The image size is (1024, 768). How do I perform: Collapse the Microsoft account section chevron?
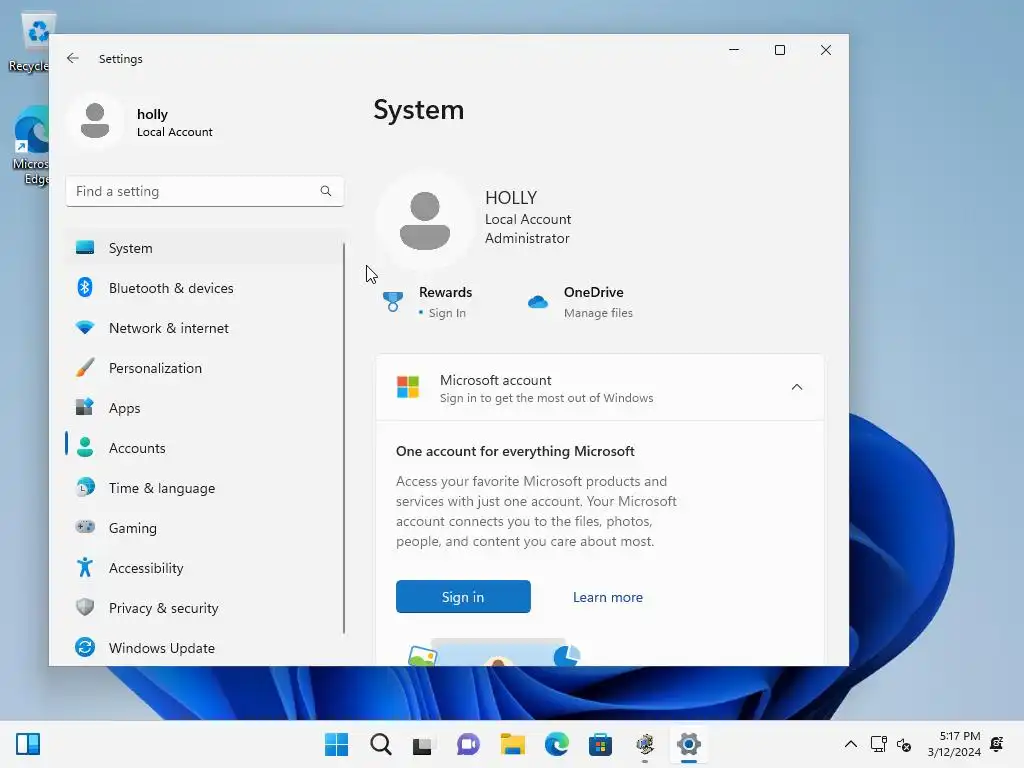click(x=797, y=387)
